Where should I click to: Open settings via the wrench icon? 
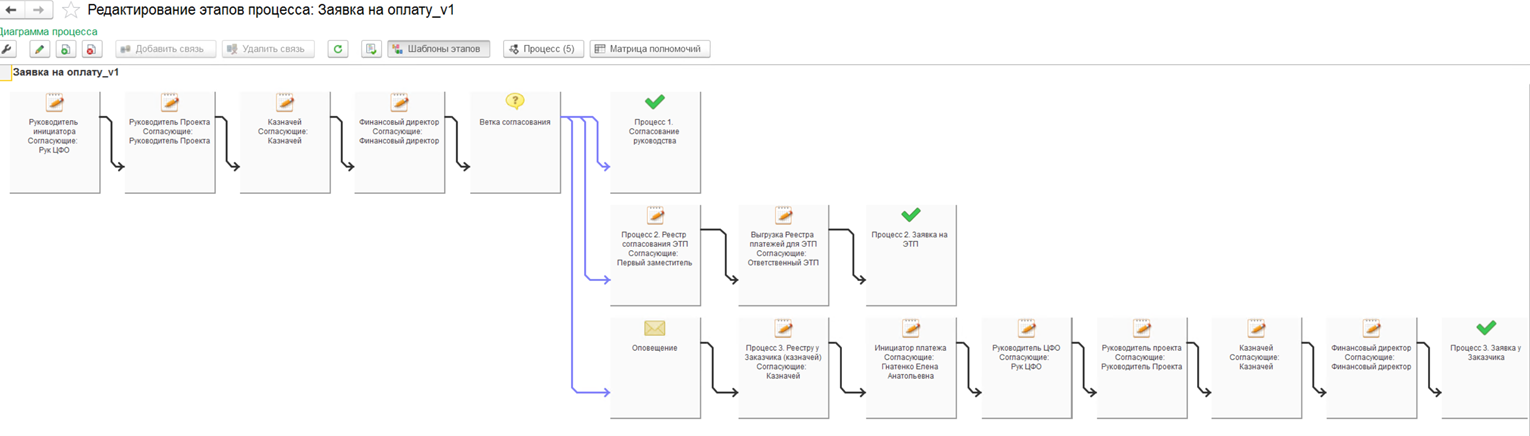pyautogui.click(x=8, y=49)
